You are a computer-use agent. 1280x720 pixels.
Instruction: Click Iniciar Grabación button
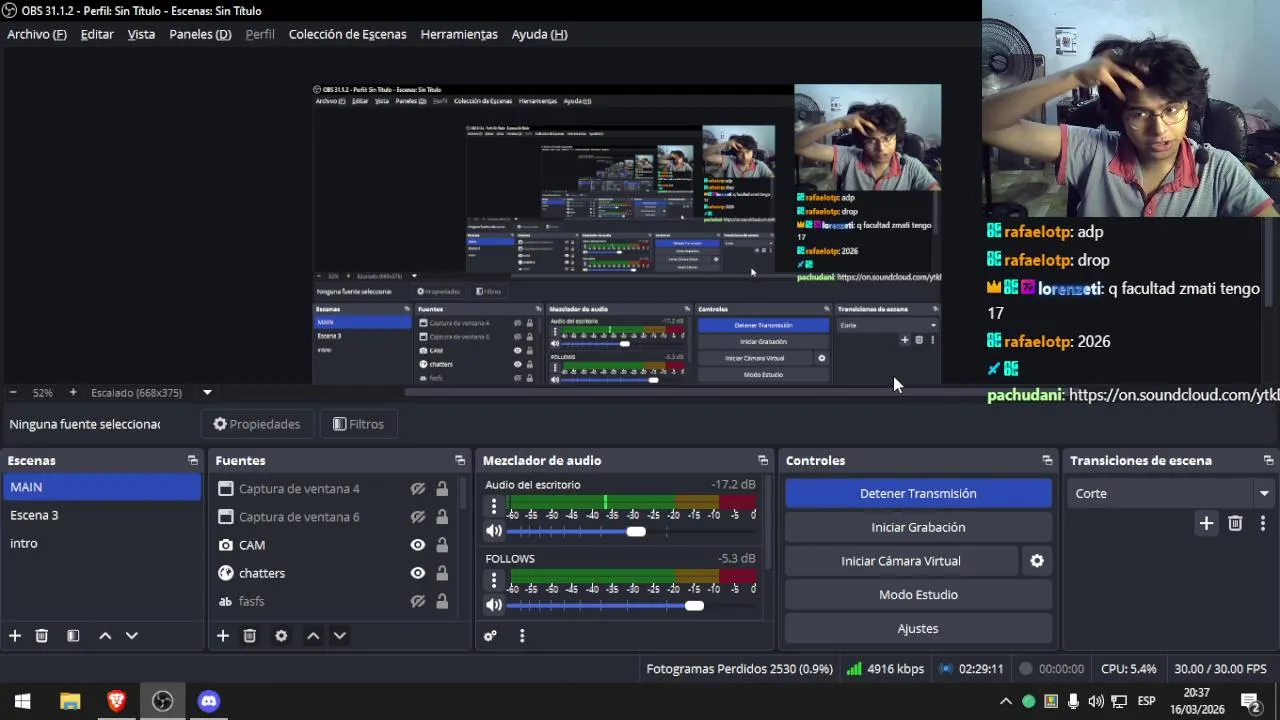[x=918, y=527]
